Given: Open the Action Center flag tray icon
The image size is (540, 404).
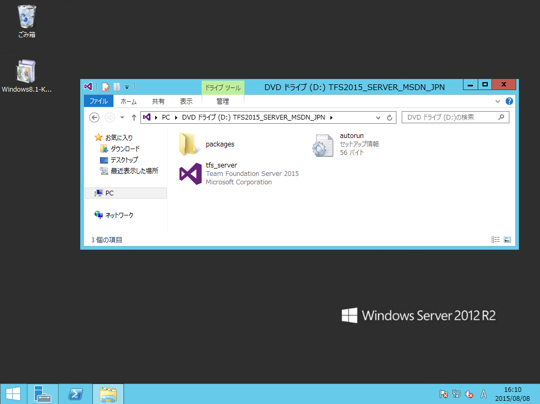Looking at the screenshot, I should point(444,394).
